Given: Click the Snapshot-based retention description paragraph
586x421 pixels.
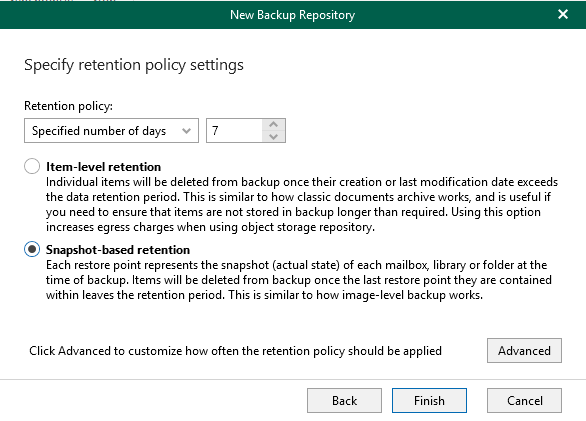Looking at the screenshot, I should click(299, 280).
